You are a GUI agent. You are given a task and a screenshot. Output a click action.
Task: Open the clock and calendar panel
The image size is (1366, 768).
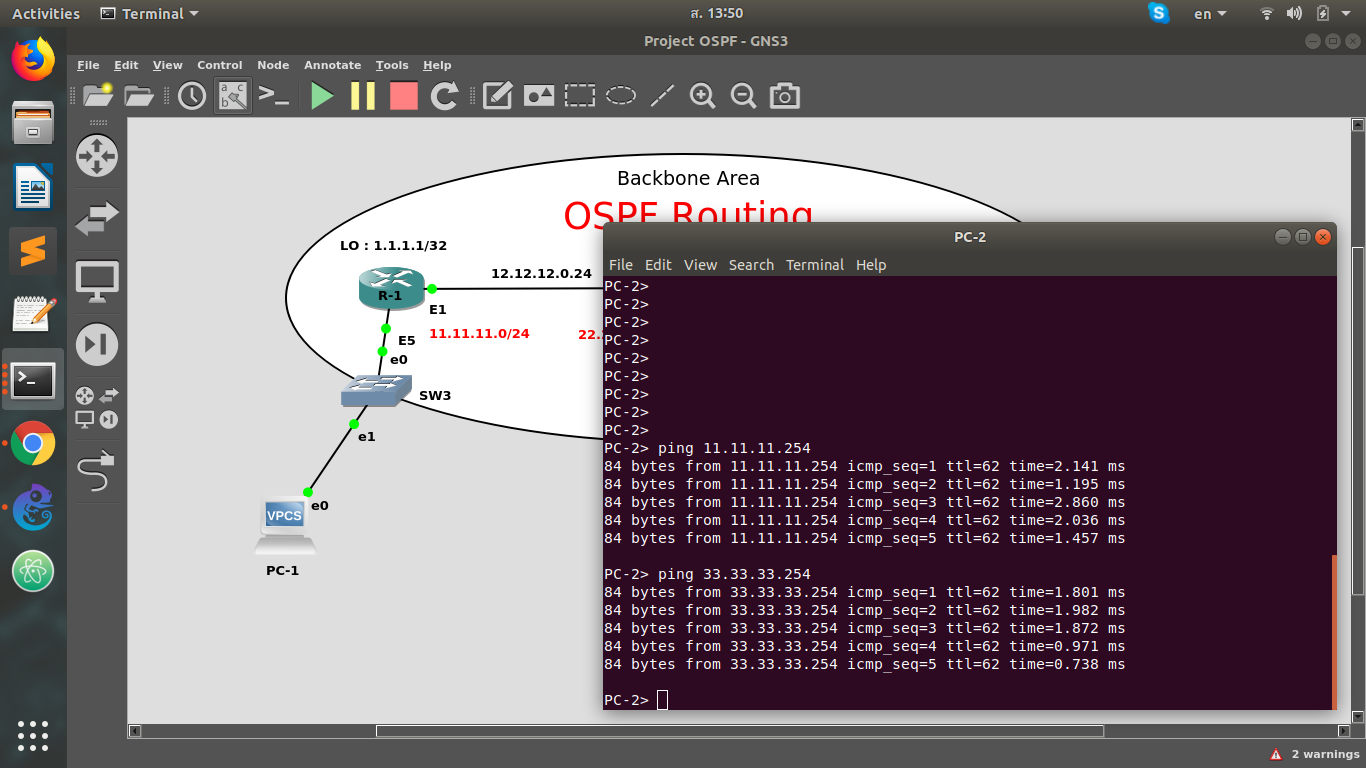717,13
